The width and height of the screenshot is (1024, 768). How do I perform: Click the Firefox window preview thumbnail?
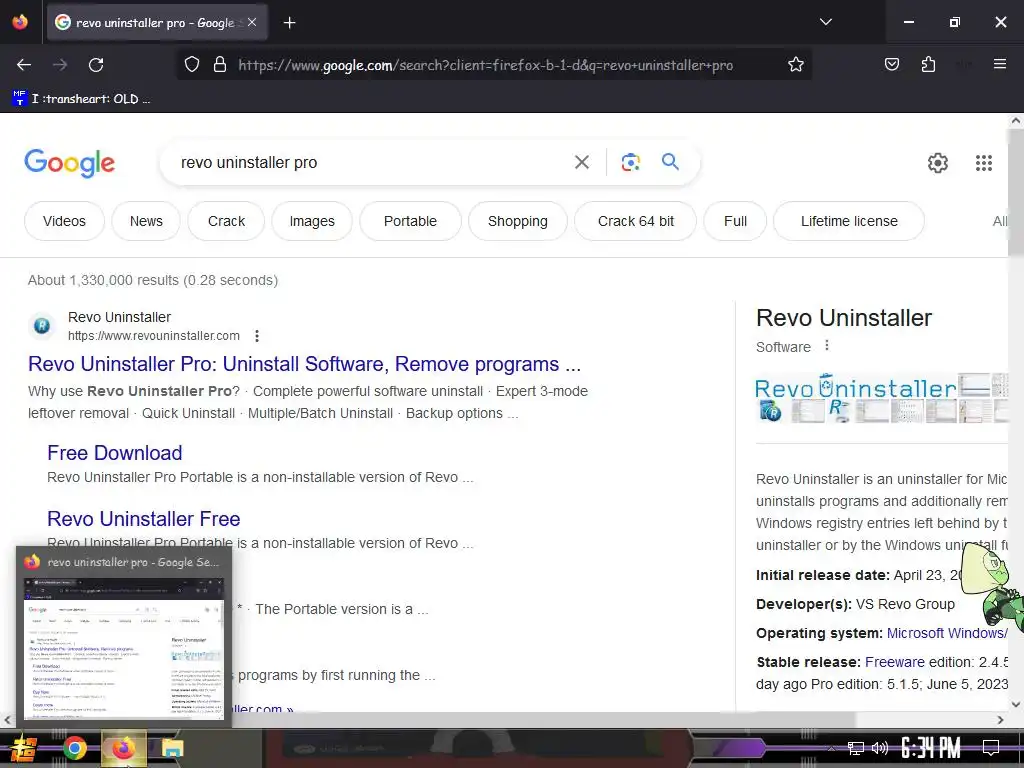[123, 648]
